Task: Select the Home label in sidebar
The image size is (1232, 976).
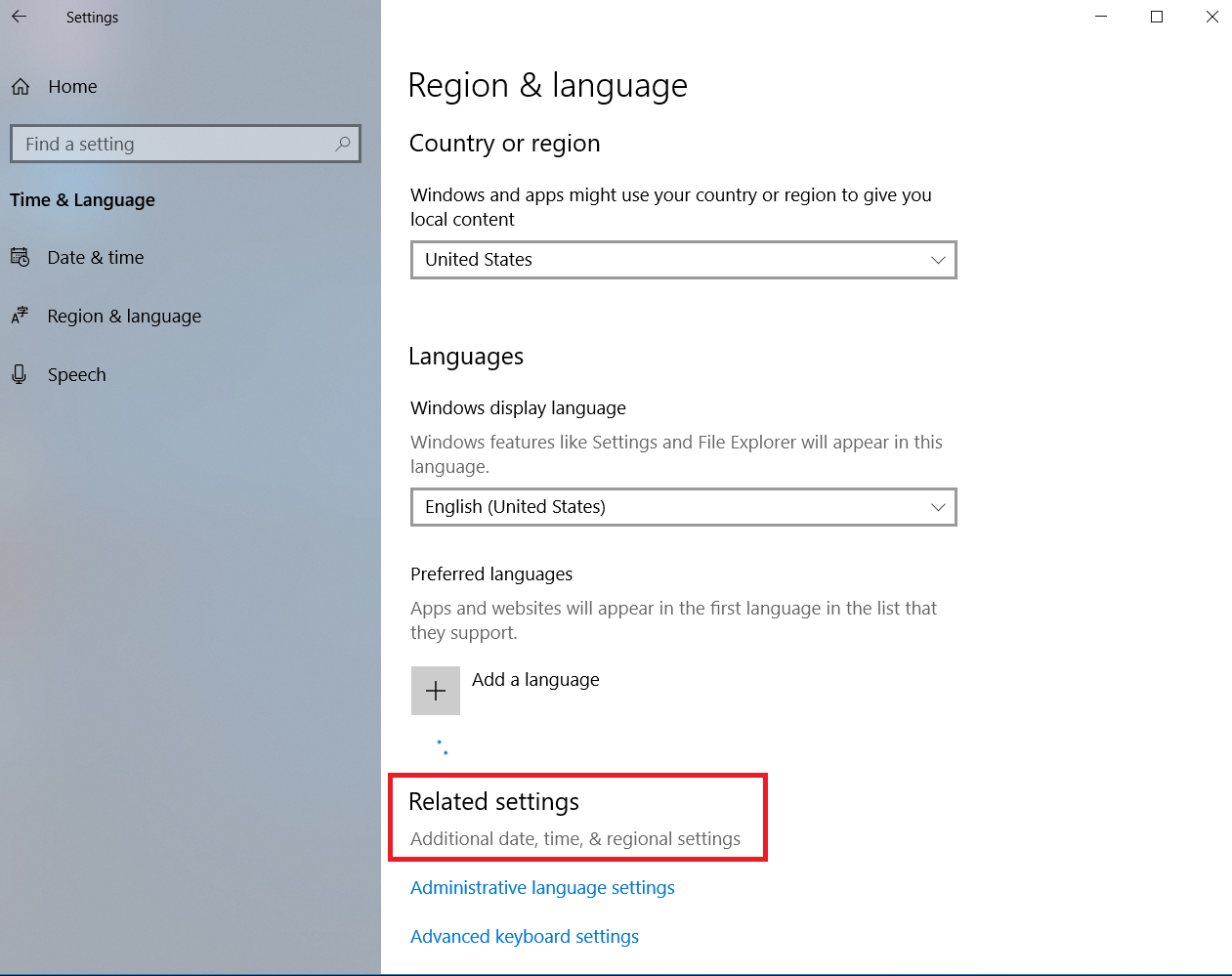Action: [x=72, y=87]
